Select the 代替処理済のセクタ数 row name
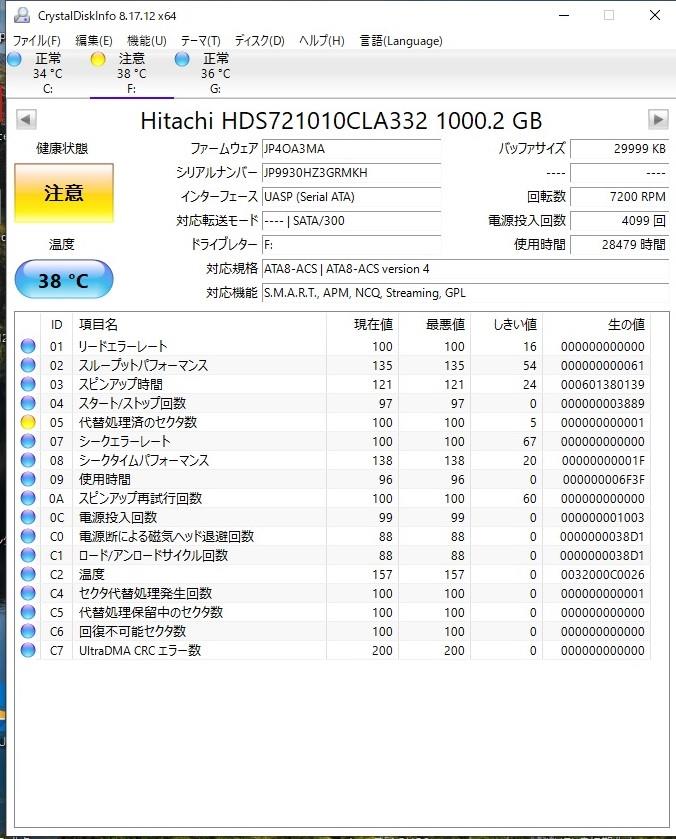 point(138,422)
